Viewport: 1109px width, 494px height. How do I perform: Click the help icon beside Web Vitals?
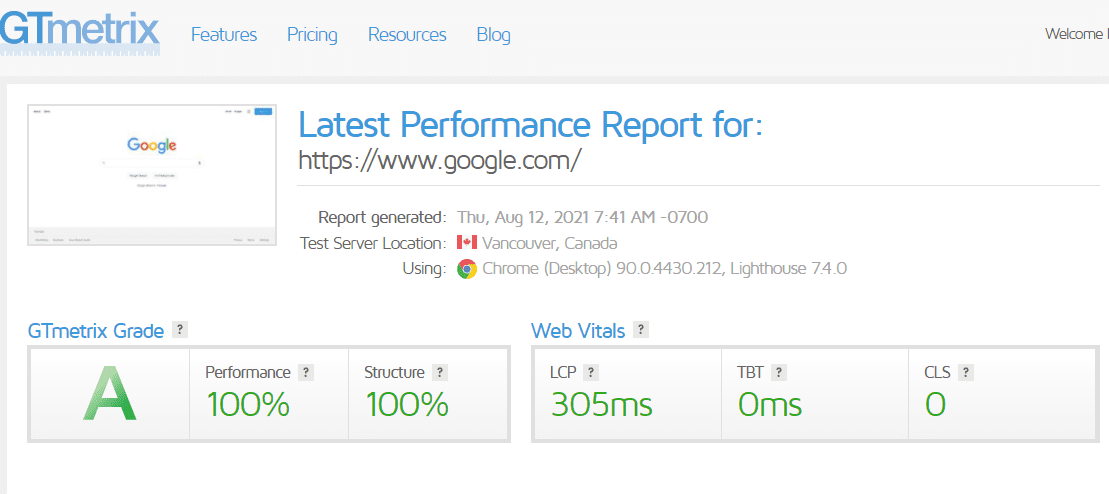pyautogui.click(x=641, y=330)
